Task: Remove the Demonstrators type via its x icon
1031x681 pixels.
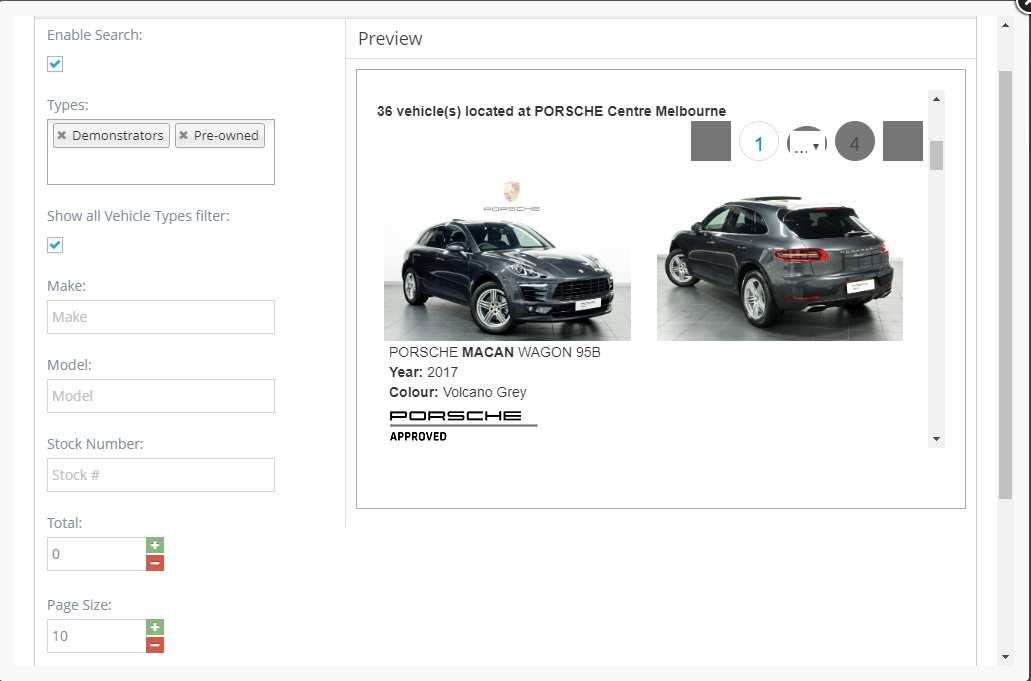Action: coord(61,135)
